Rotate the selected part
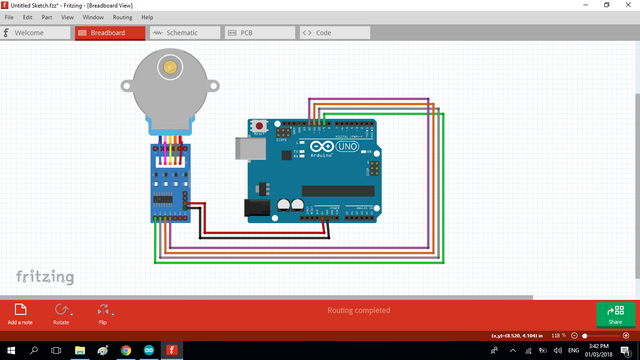 click(61, 310)
